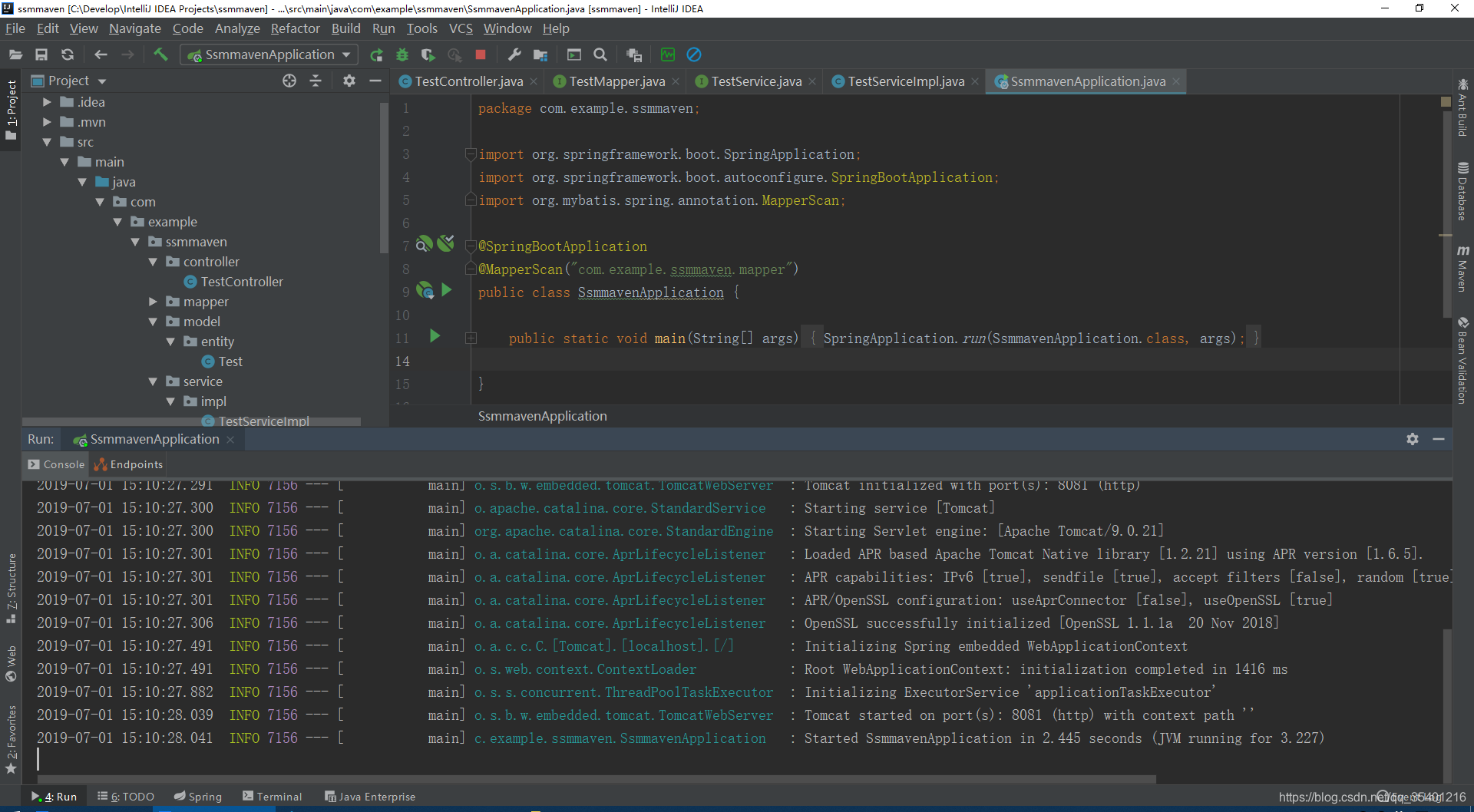Open the SsmmavenApplication run configuration dropdown
This screenshot has height=812, width=1474.
[269, 54]
